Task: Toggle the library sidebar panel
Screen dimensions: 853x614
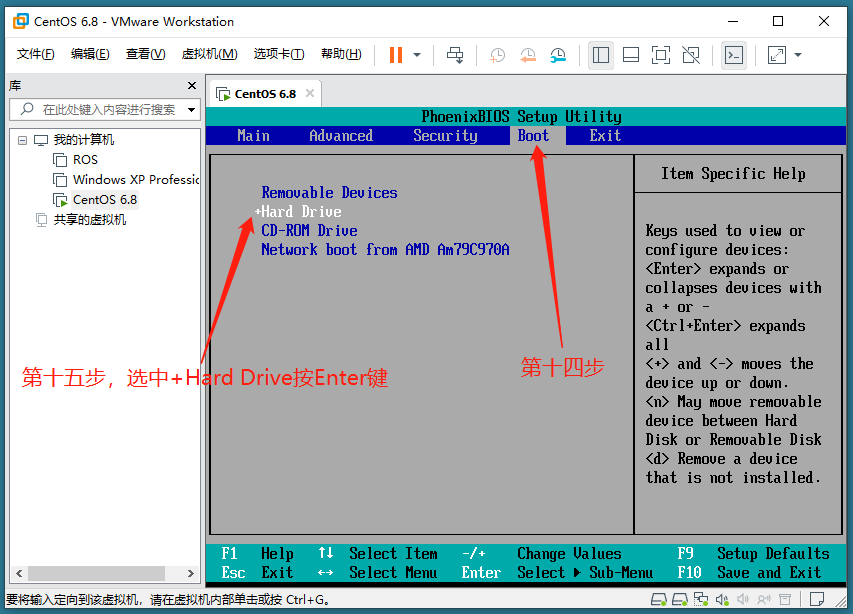Action: [600, 56]
